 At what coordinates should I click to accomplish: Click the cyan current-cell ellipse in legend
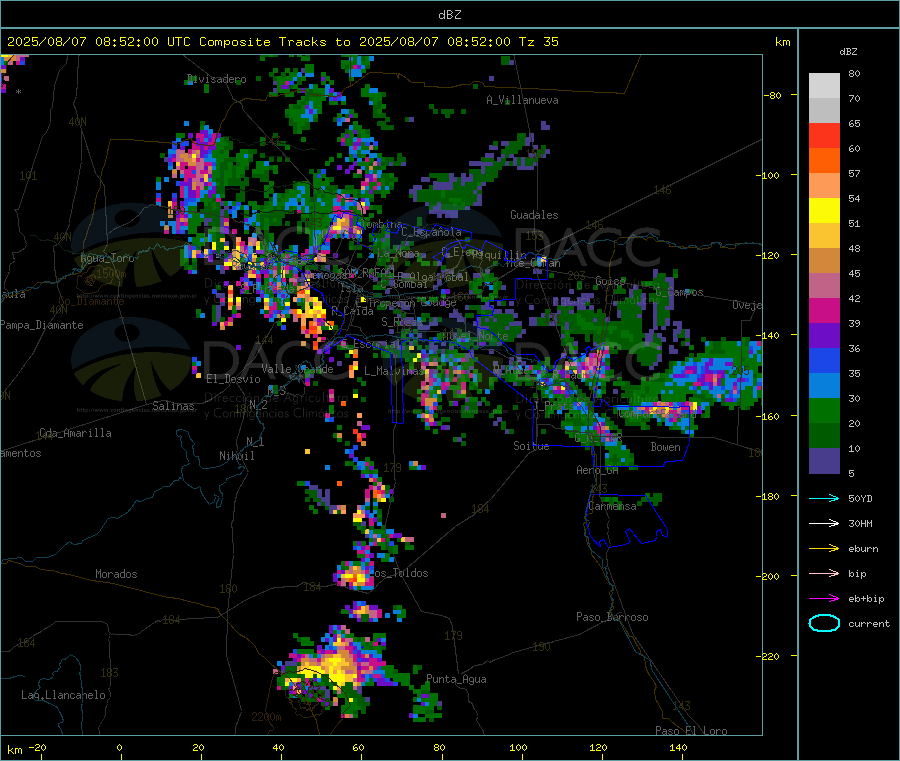tap(824, 623)
